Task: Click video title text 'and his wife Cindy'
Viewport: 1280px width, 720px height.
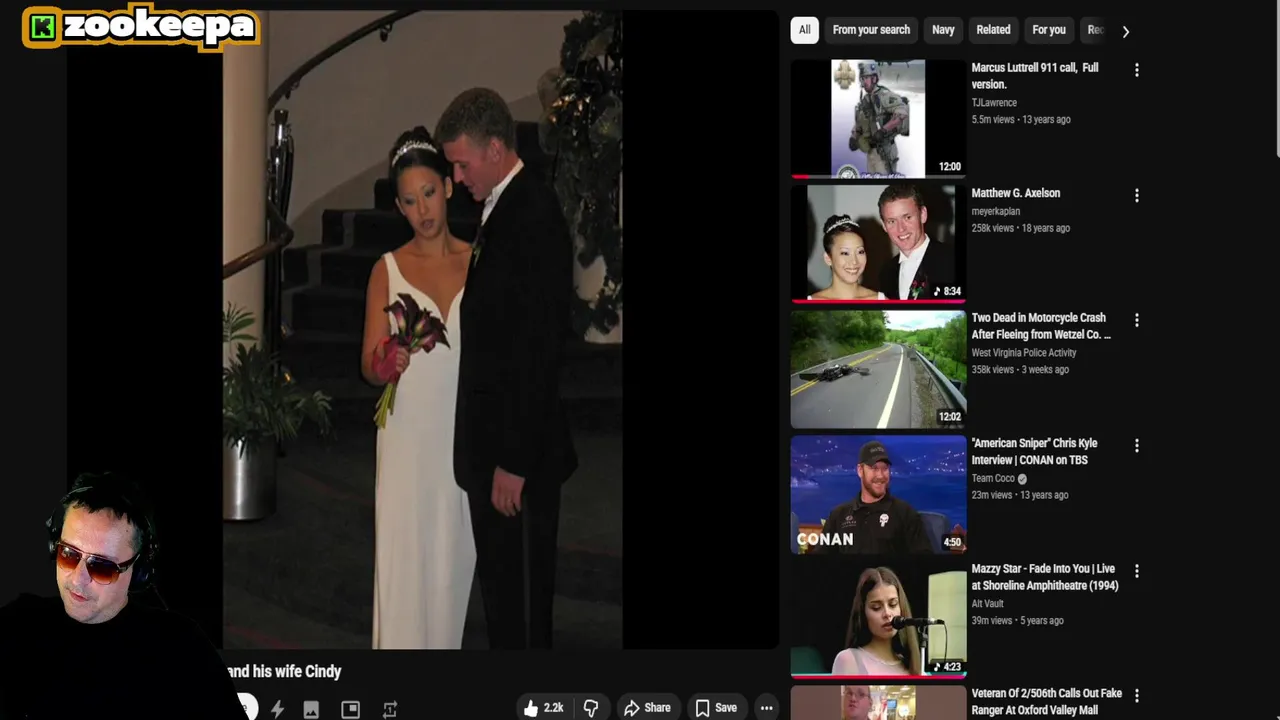Action: (x=284, y=671)
